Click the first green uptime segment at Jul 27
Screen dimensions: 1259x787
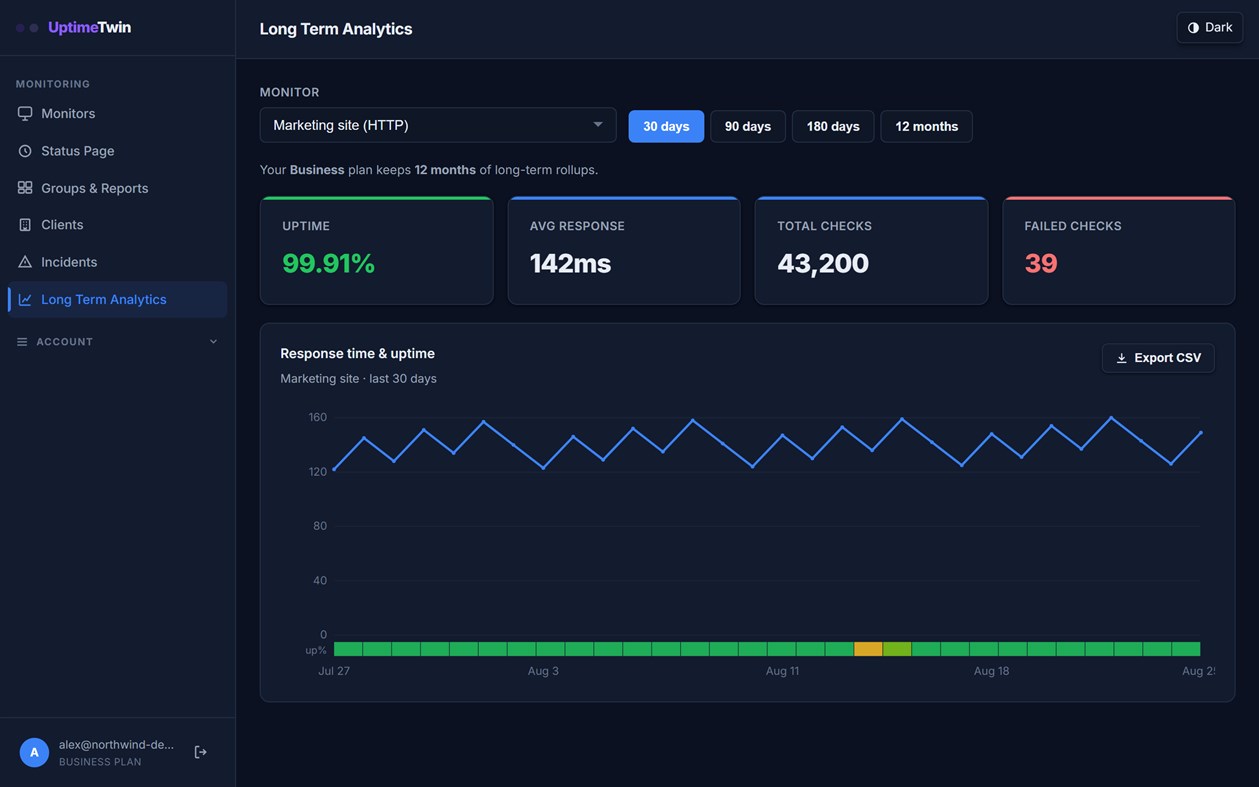[348, 649]
